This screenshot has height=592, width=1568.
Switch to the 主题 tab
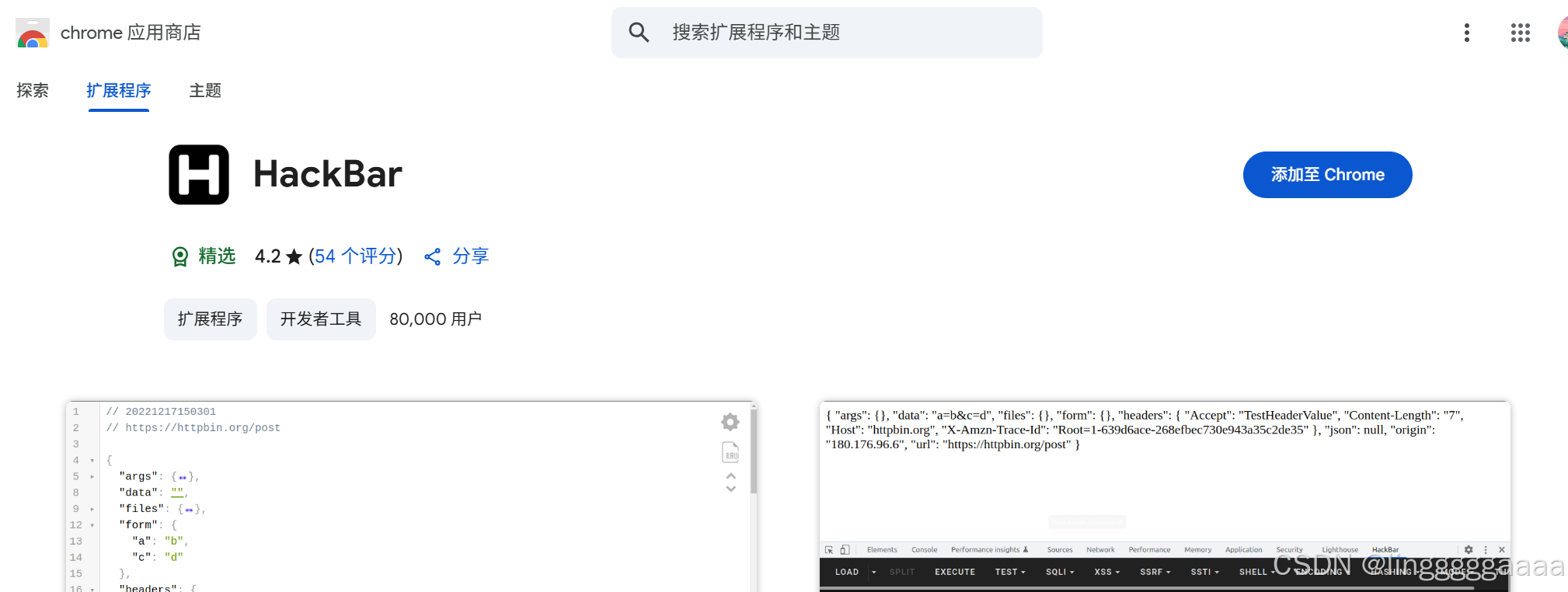coord(205,91)
